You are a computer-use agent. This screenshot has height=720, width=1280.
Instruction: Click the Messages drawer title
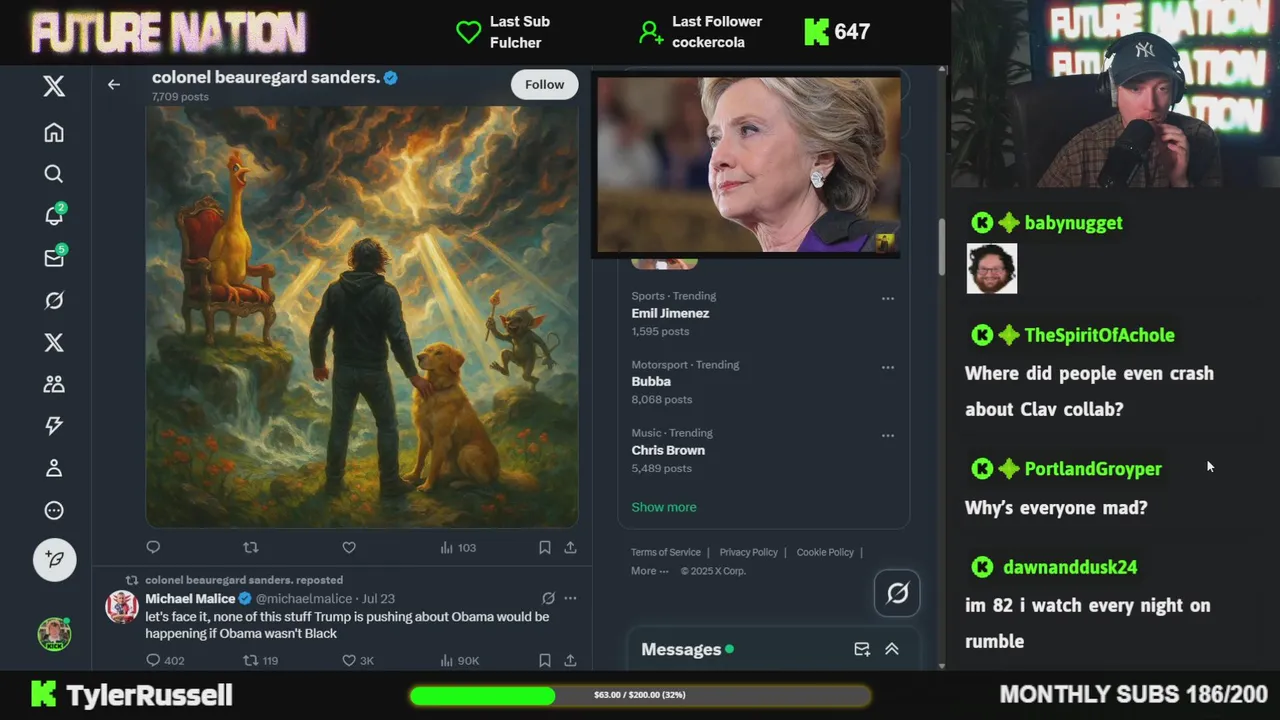tap(681, 650)
